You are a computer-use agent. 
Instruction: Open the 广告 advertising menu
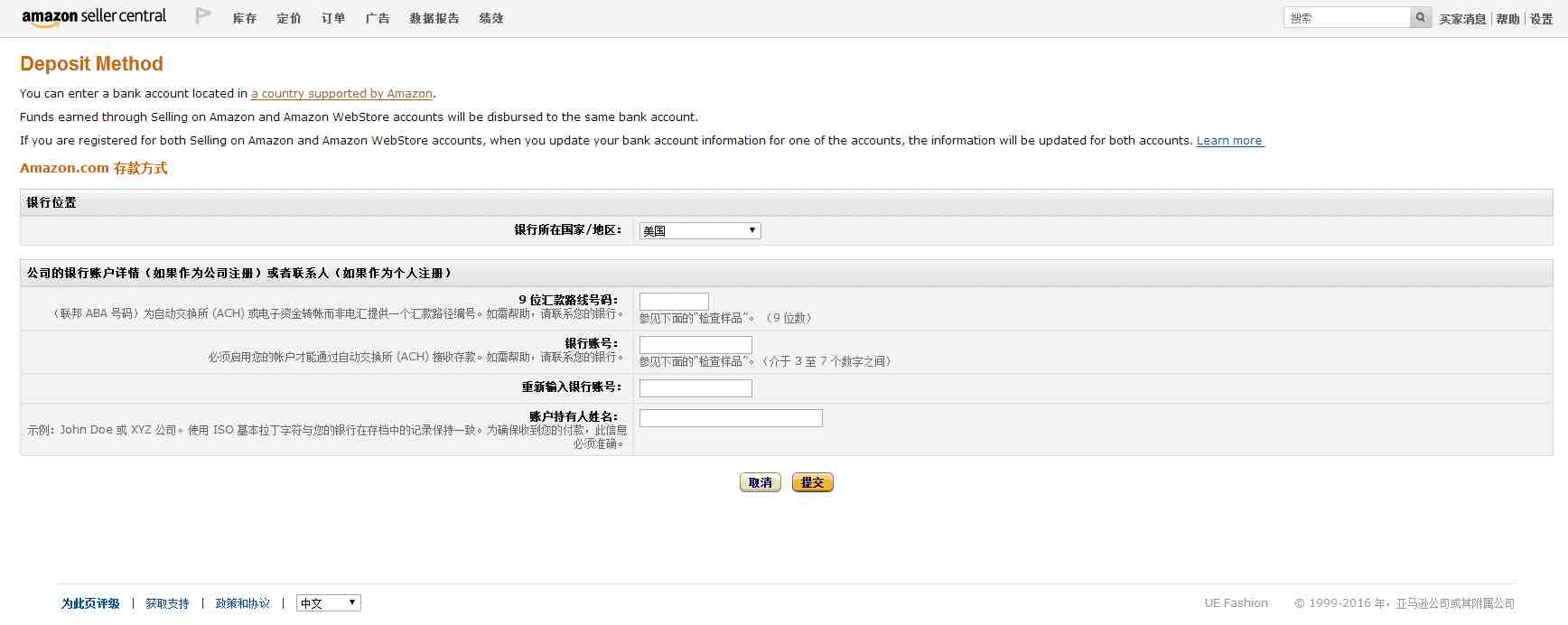pos(378,18)
